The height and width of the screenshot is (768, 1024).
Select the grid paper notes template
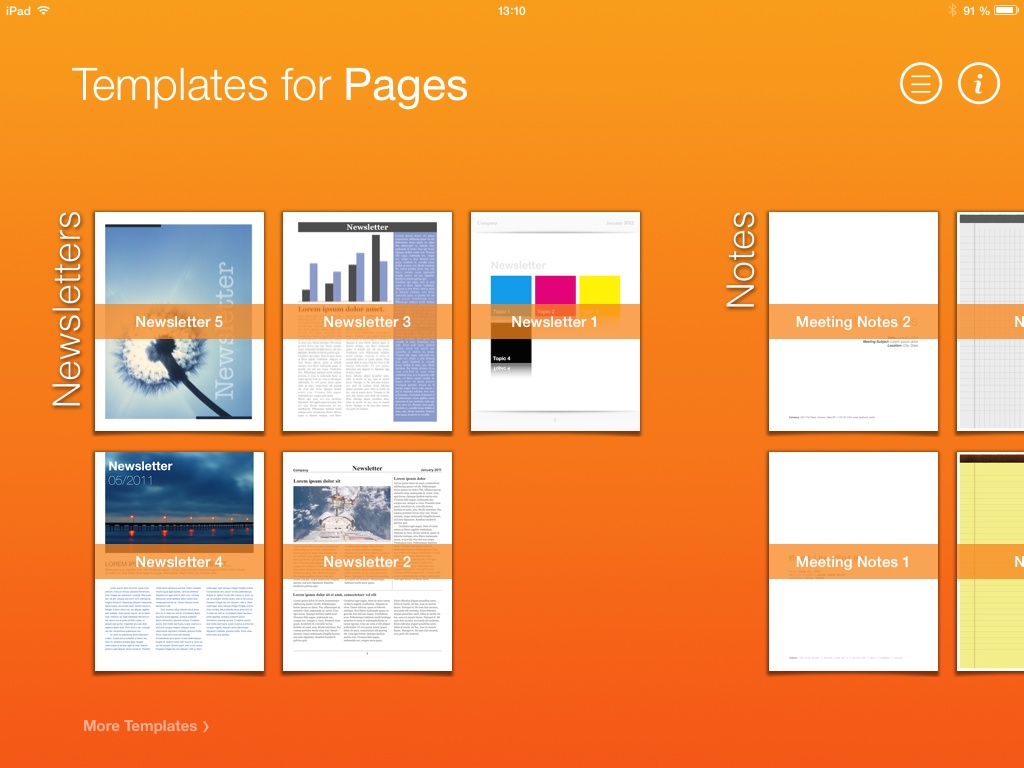[x=991, y=322]
